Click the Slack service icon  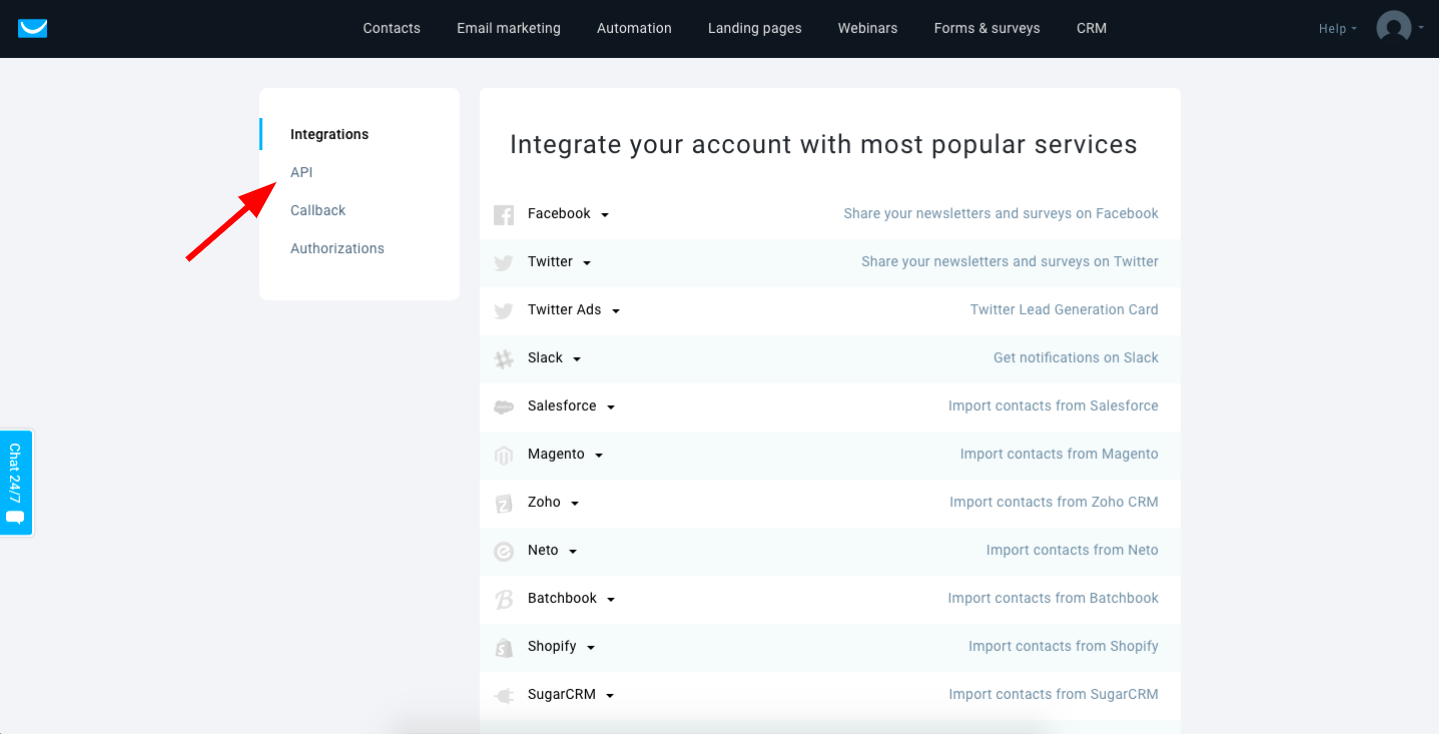pyautogui.click(x=504, y=358)
